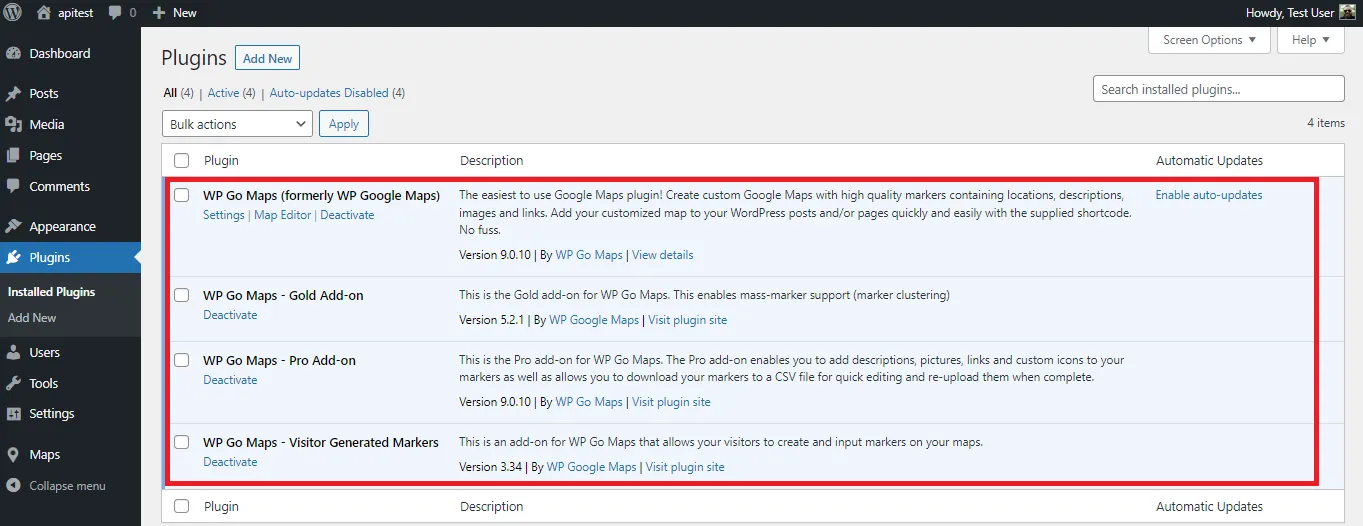This screenshot has width=1363, height=526.
Task: Visit plugin site for Gold Add-on
Action: (x=688, y=320)
